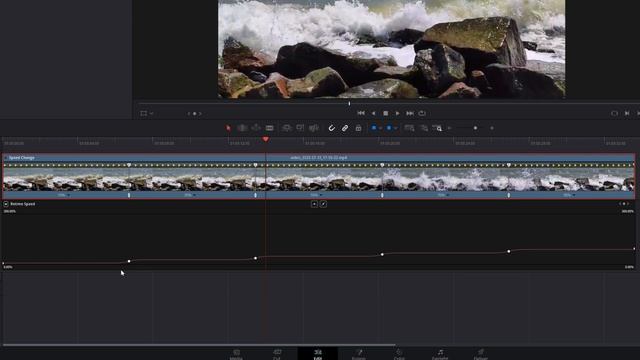Enable the Dynamic Trim Mode tool
Screen dimensions: 640x360
[256, 128]
